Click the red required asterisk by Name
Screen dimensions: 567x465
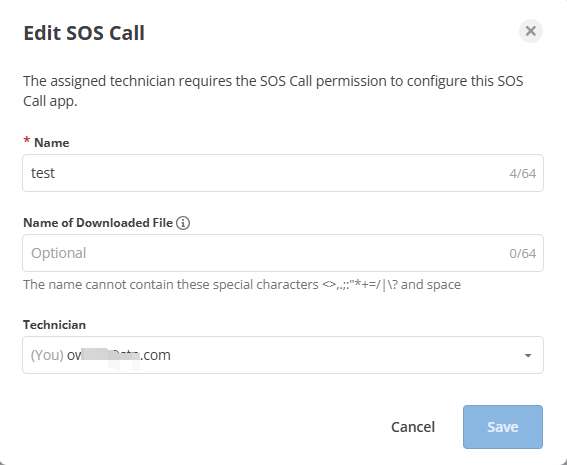[x=26, y=141]
